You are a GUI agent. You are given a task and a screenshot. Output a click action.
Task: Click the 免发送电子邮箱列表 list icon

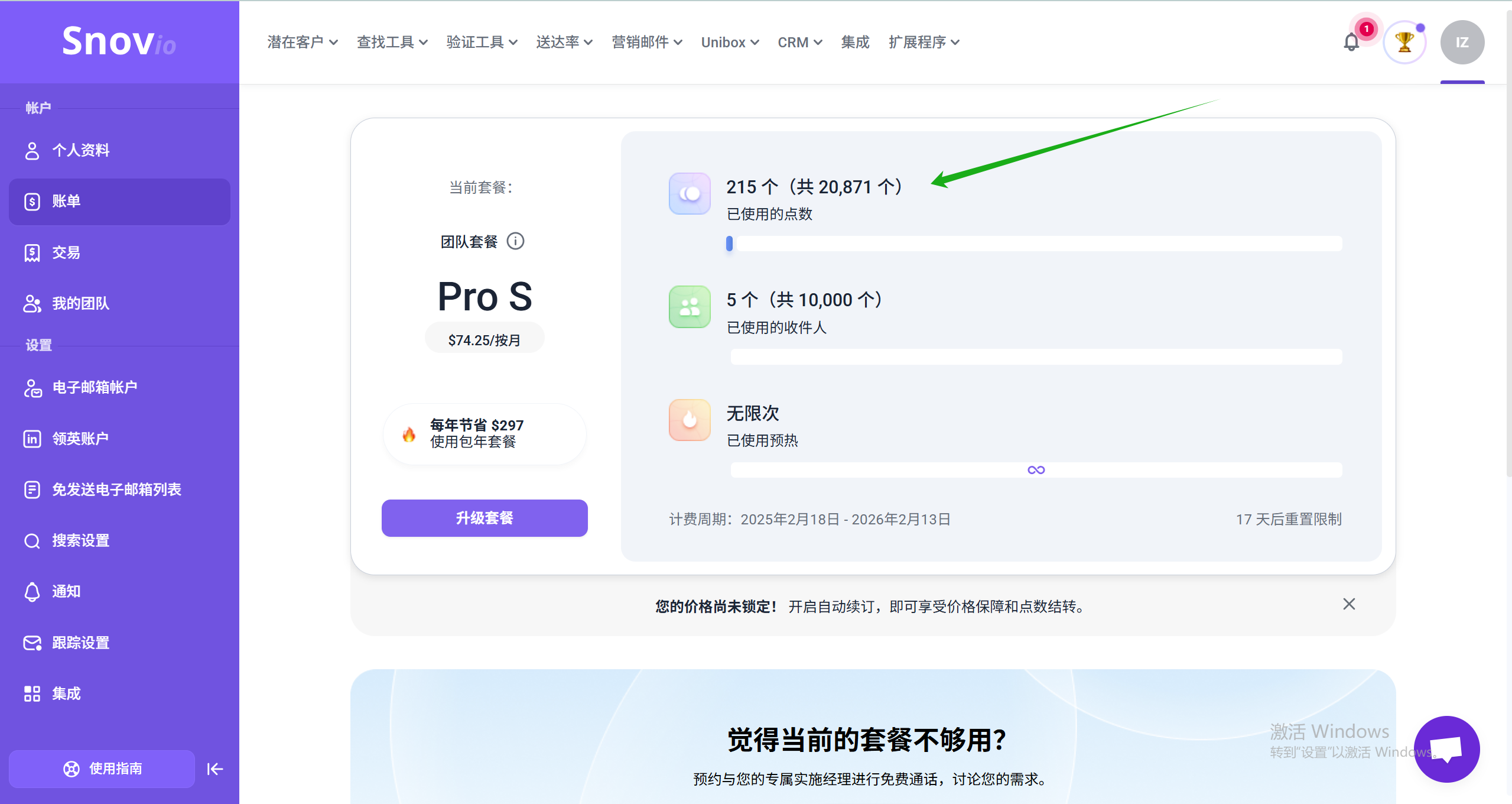click(x=32, y=489)
